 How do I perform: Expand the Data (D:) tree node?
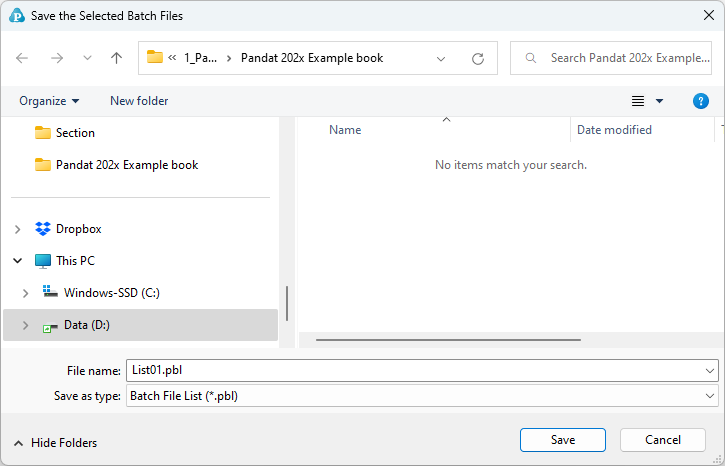tap(23, 325)
